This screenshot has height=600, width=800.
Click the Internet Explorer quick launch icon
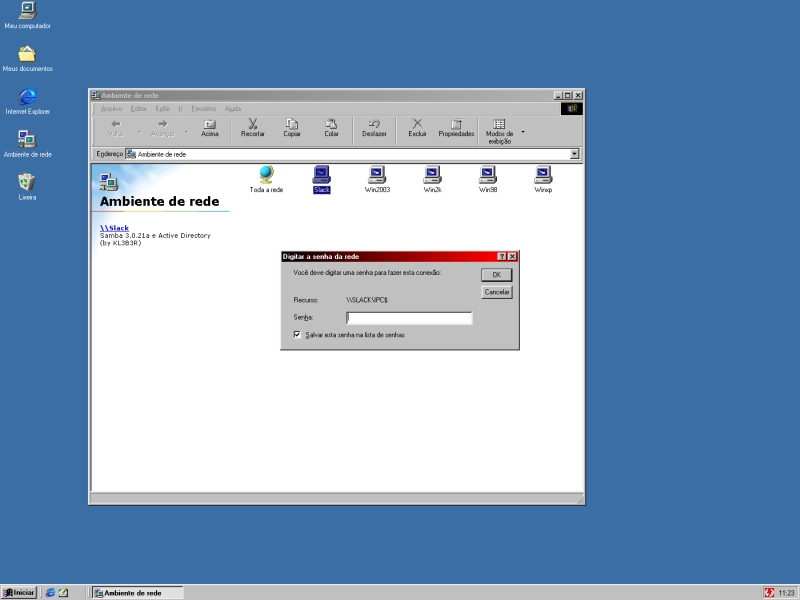[x=50, y=593]
